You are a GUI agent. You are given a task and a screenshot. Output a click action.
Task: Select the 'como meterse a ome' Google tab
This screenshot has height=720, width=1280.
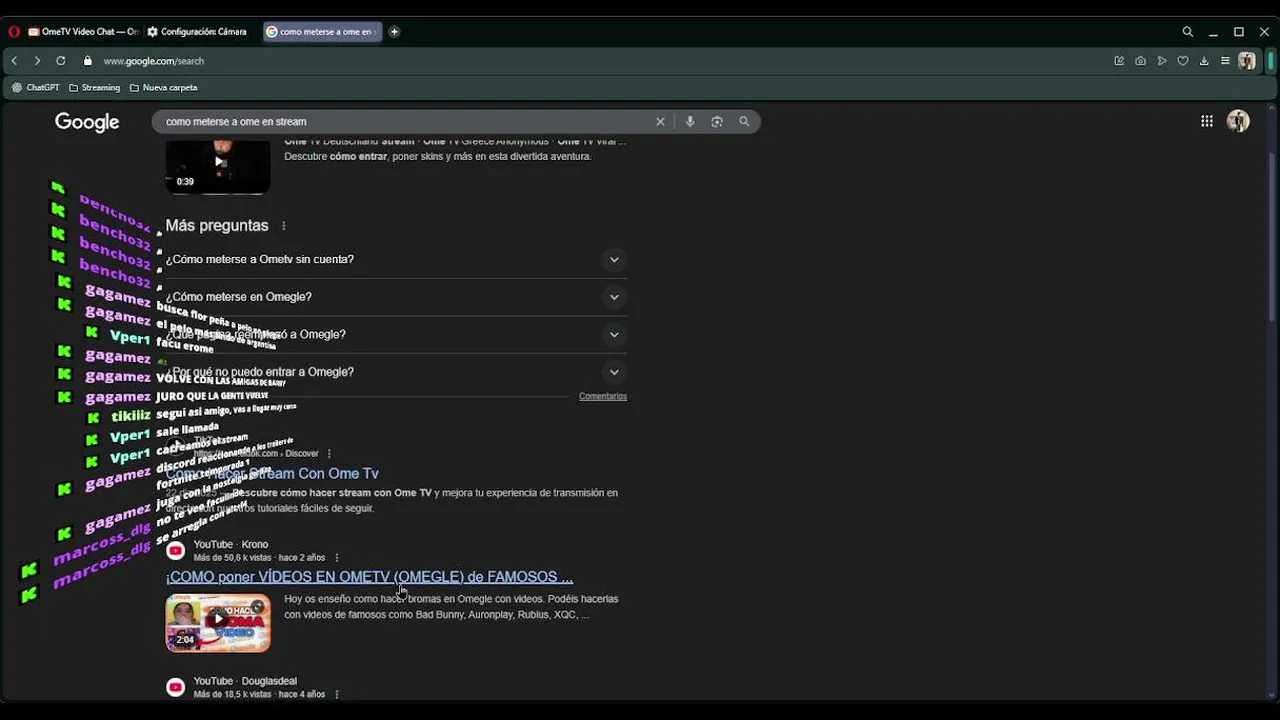point(322,32)
